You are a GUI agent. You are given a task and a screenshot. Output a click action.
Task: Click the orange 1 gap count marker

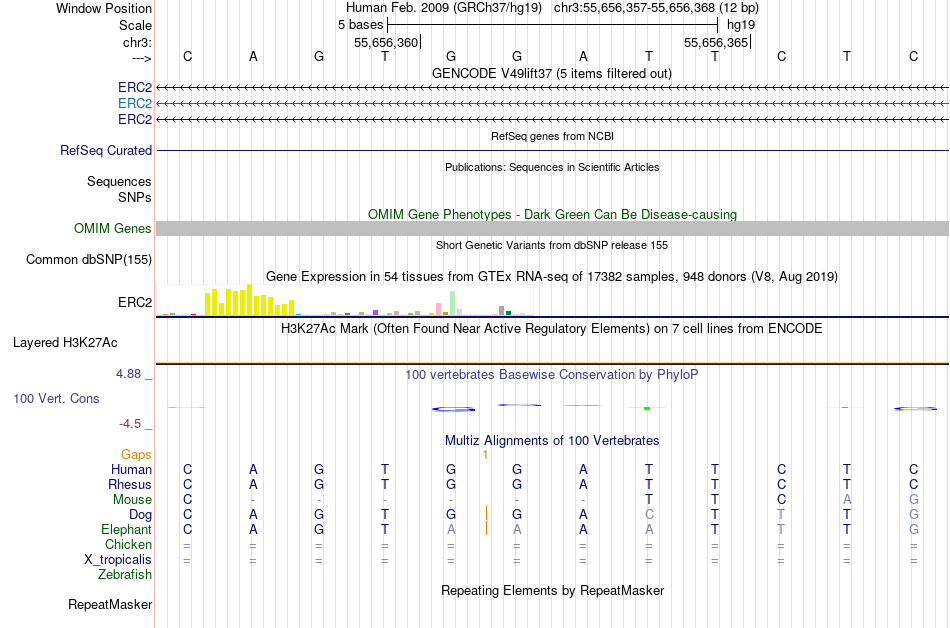(485, 455)
